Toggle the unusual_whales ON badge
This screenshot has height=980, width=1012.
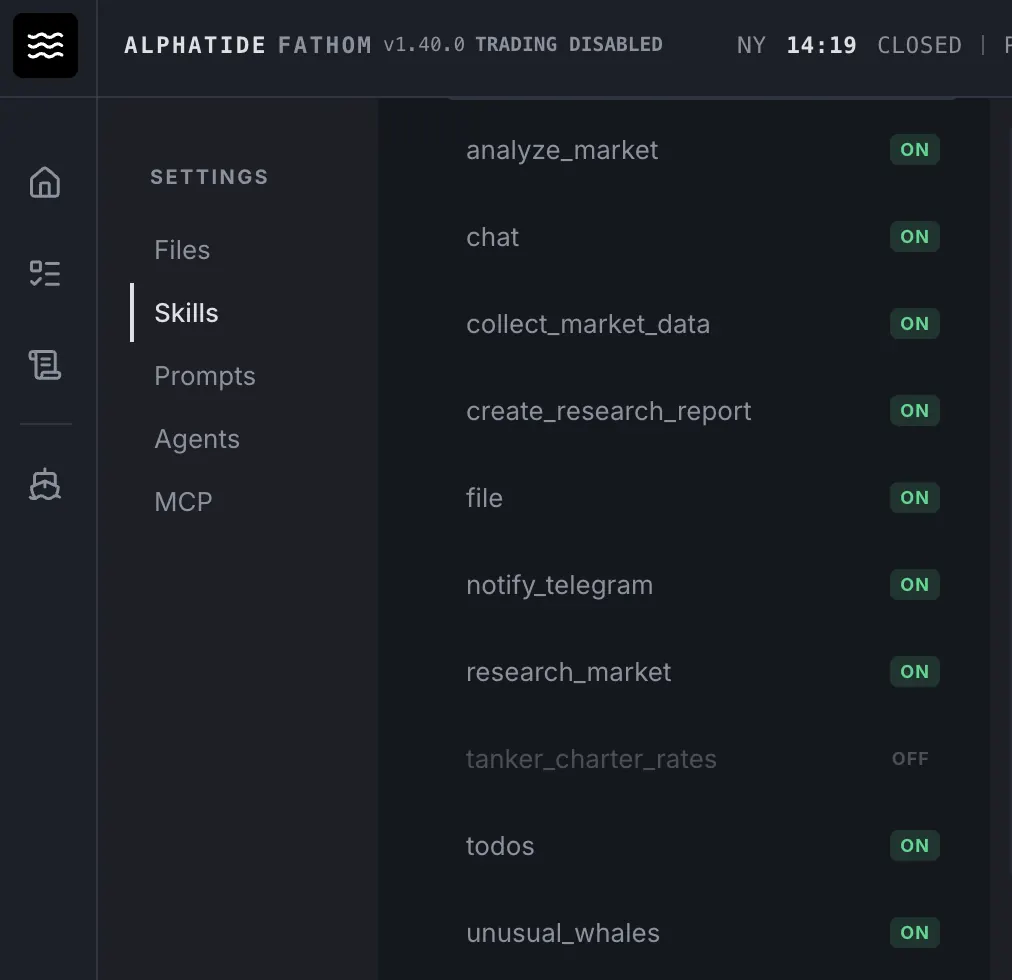point(914,932)
